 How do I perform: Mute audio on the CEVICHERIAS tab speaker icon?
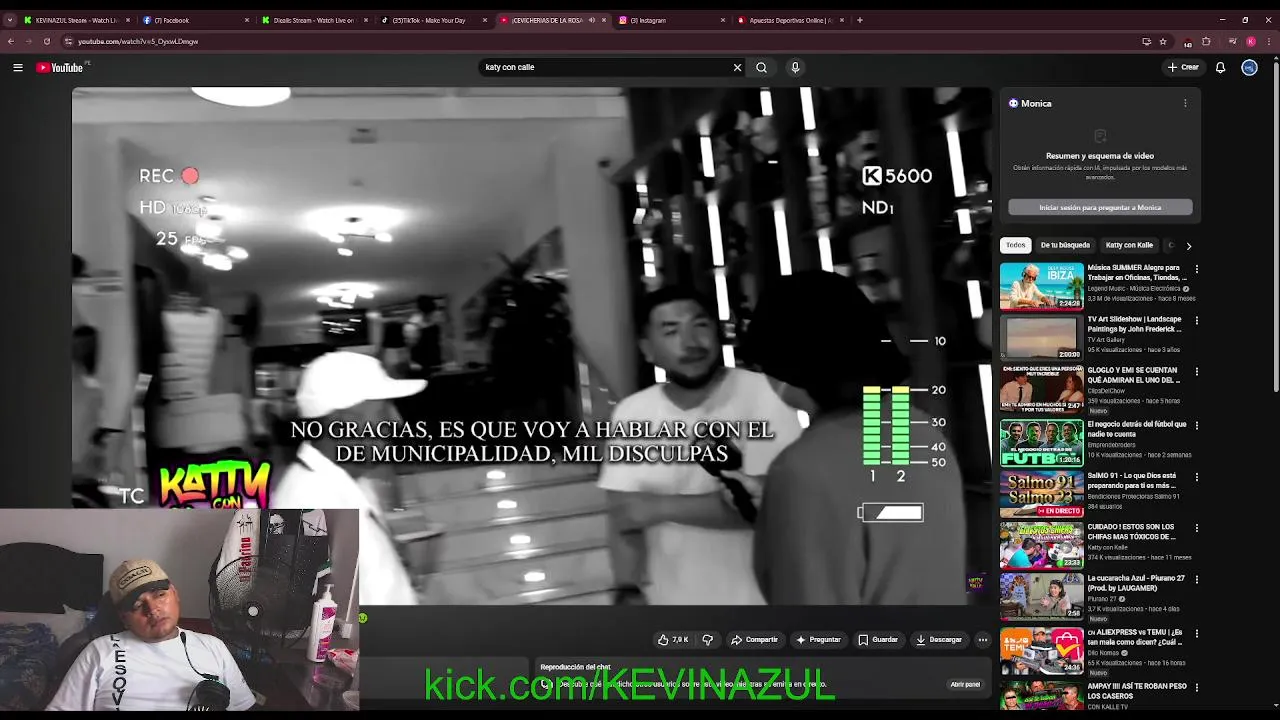pos(591,20)
